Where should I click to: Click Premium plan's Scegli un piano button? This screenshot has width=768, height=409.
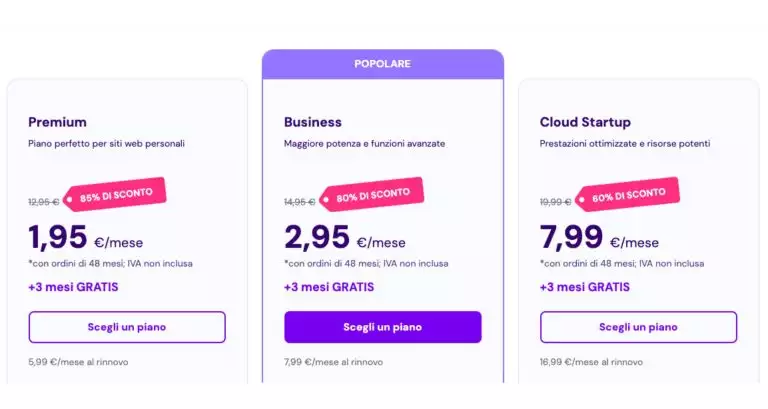[x=127, y=327]
